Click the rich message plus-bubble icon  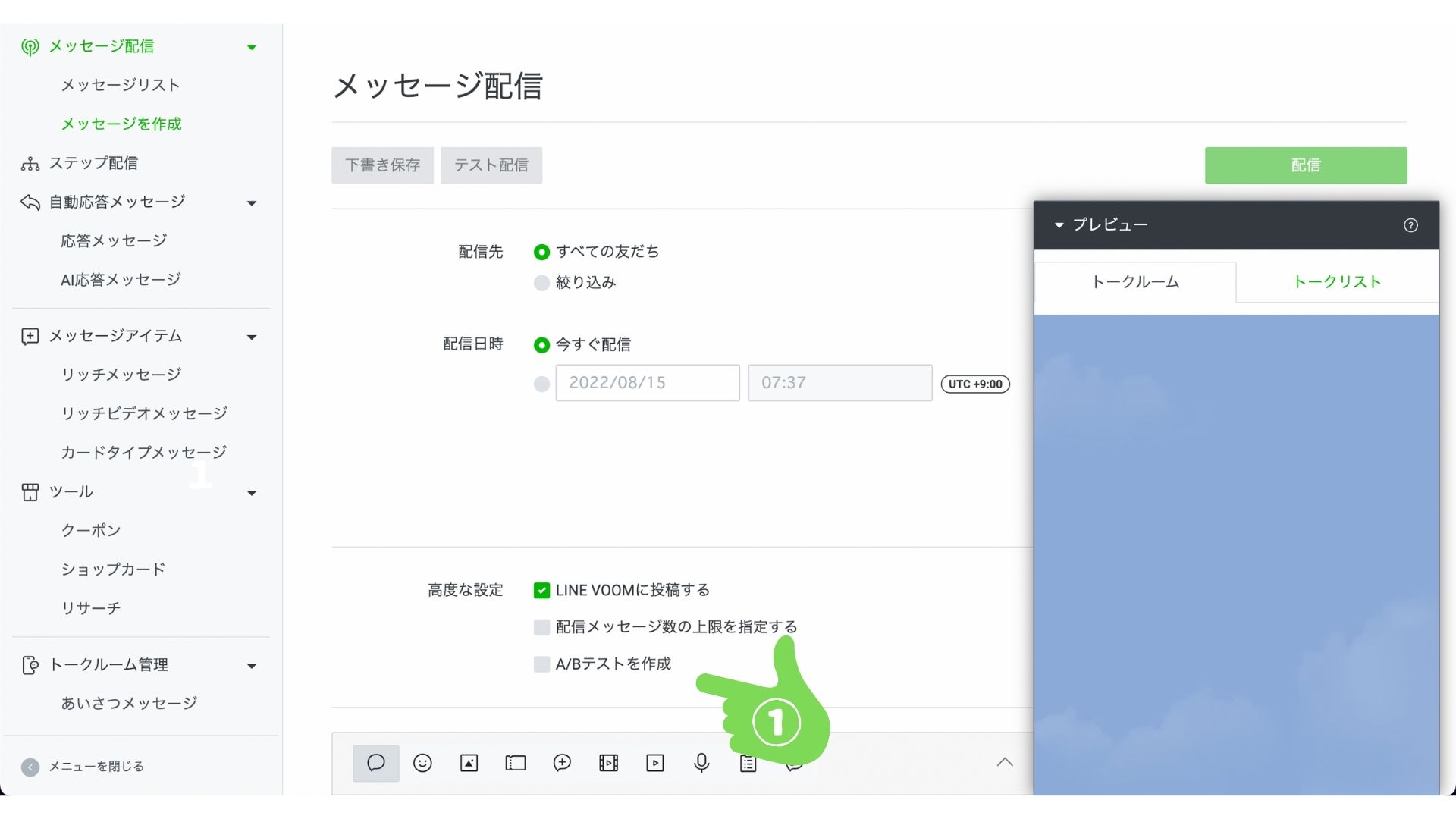click(562, 763)
